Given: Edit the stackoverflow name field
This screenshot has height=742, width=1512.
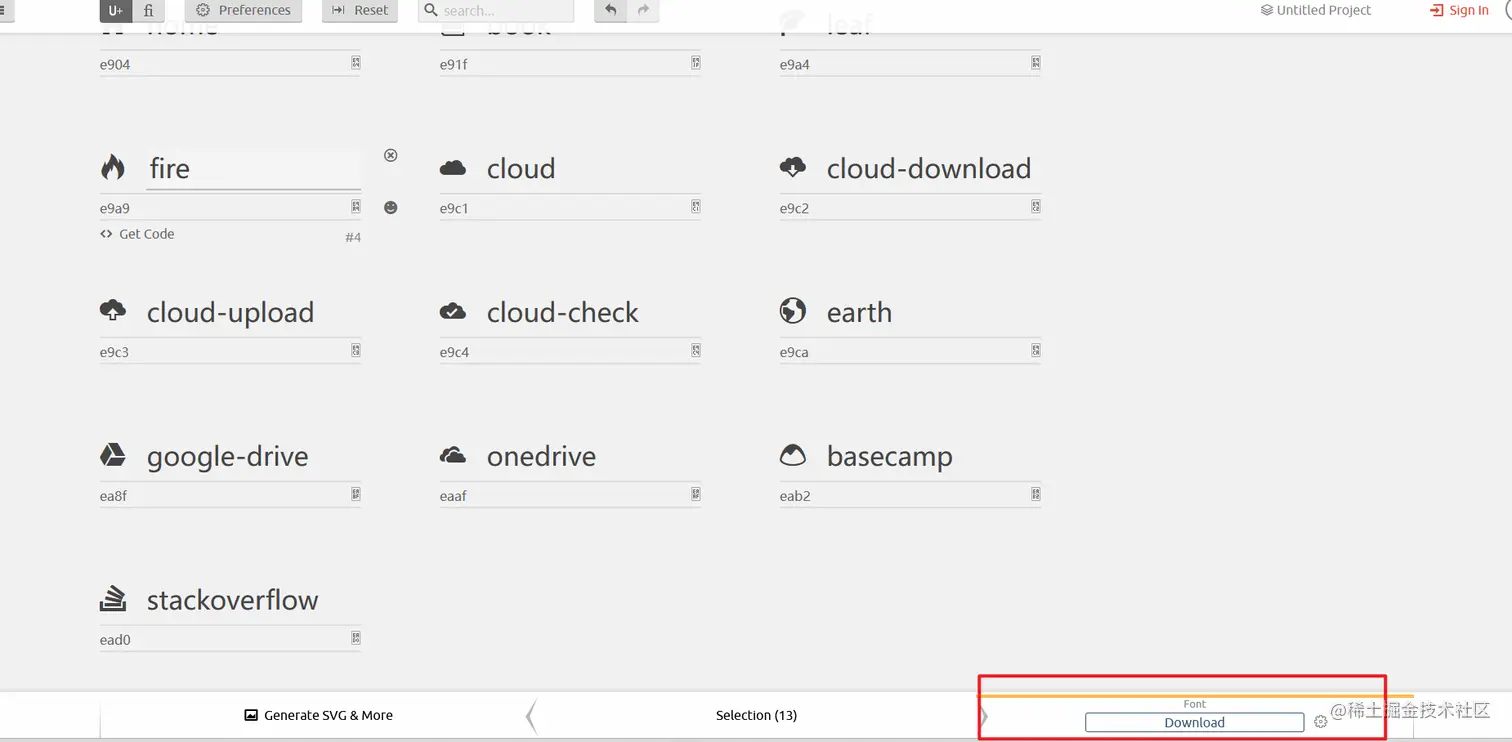Looking at the screenshot, I should (x=253, y=600).
